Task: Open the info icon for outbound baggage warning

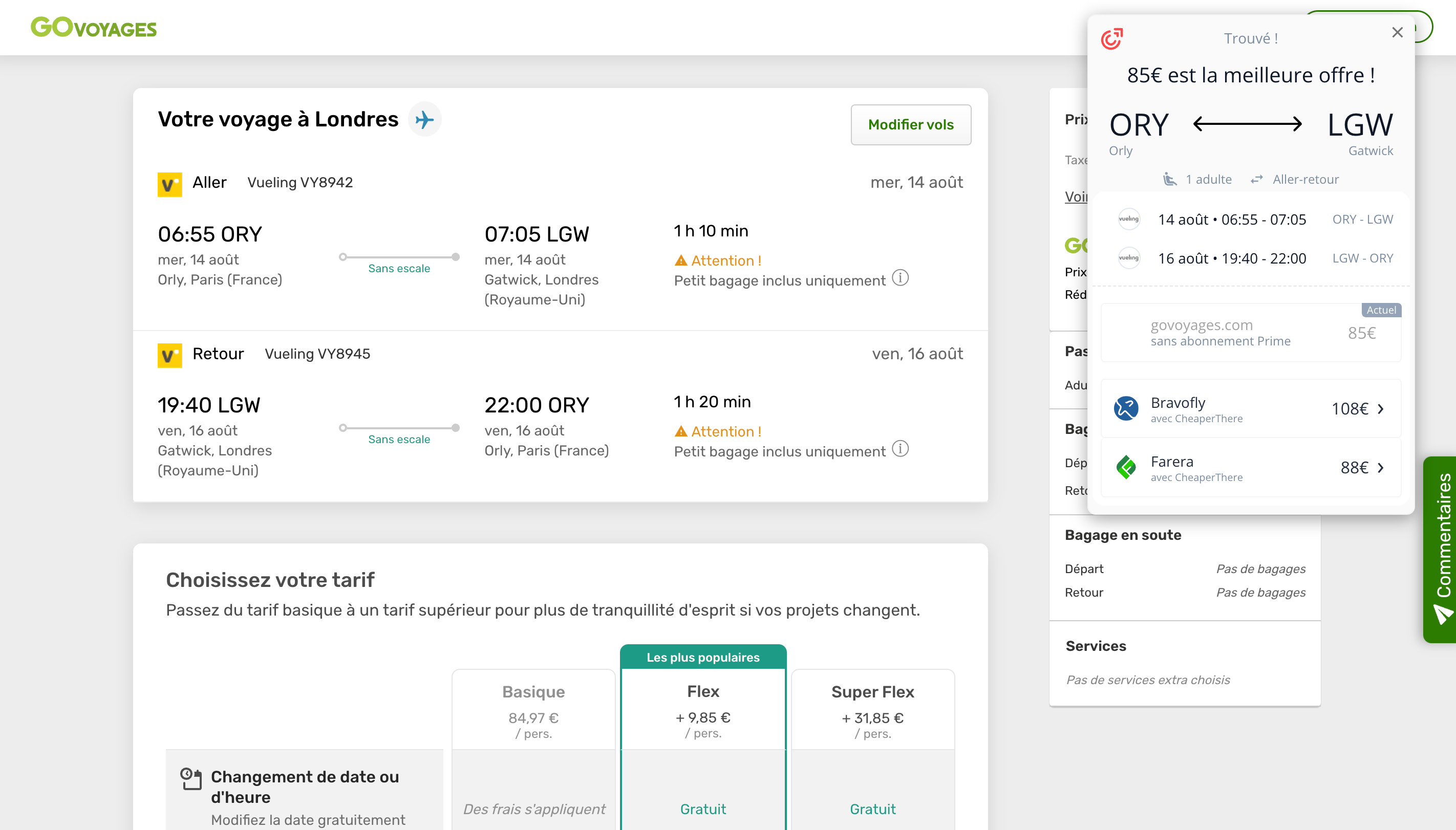Action: 900,278
